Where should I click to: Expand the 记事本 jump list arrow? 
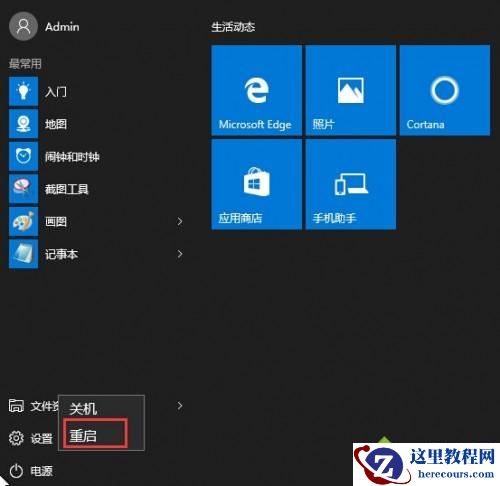coord(180,254)
